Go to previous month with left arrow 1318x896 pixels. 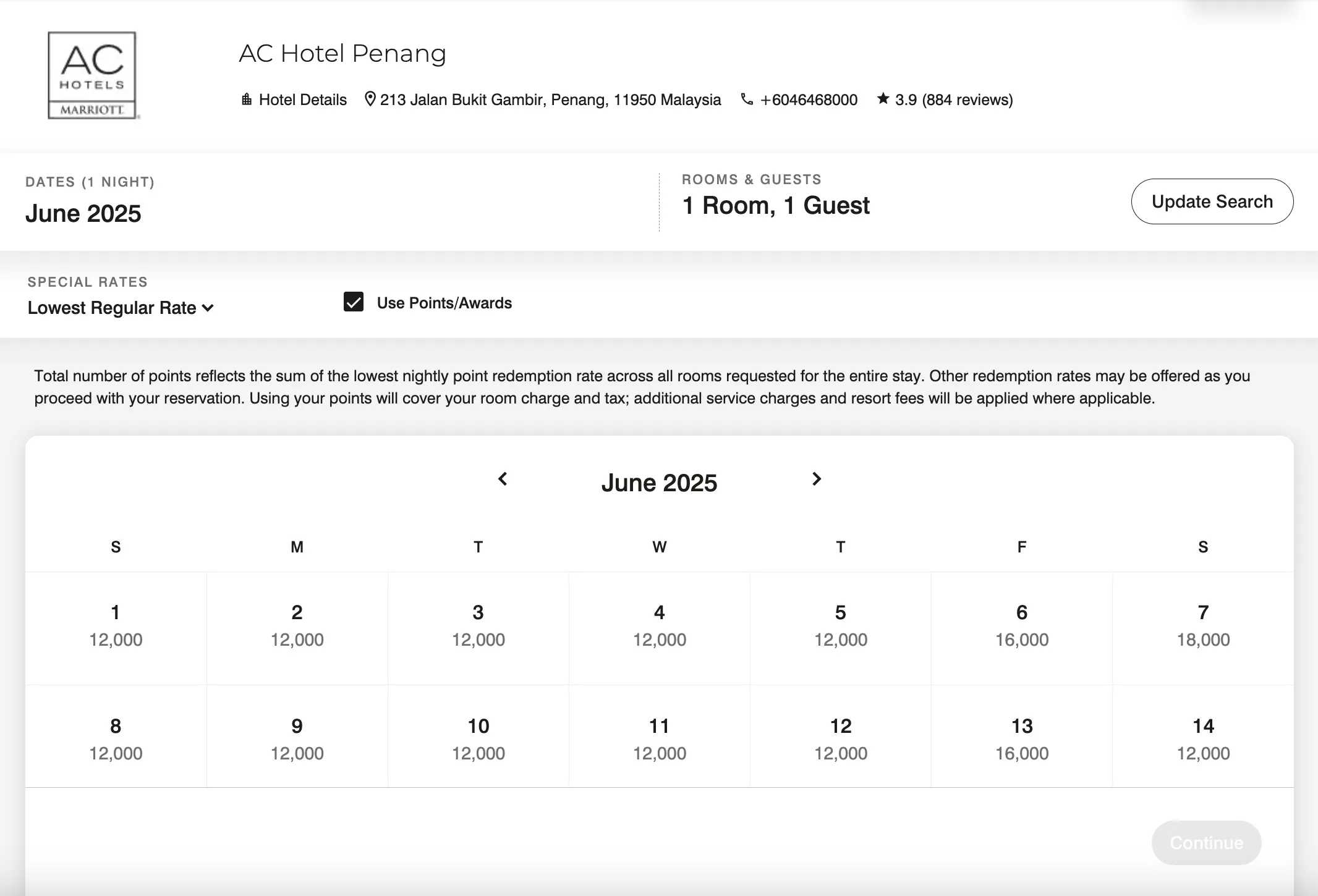(503, 479)
